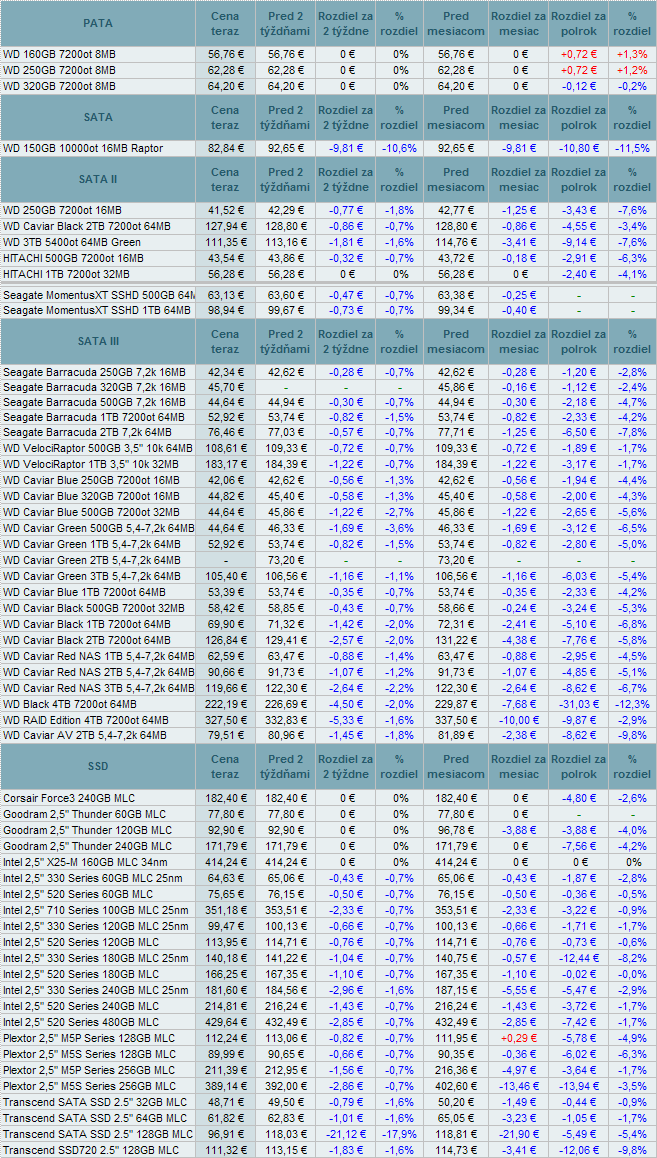
Task: Select Intel 2,5" 710 Series 100GB MLC row
Action: pyautogui.click(x=95, y=911)
